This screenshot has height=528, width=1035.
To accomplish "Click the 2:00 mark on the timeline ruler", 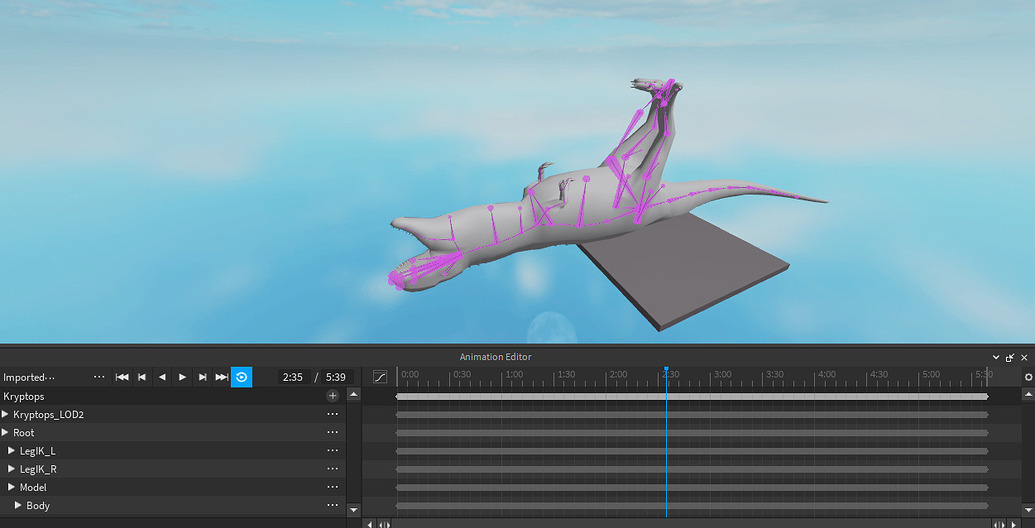I will tap(618, 374).
